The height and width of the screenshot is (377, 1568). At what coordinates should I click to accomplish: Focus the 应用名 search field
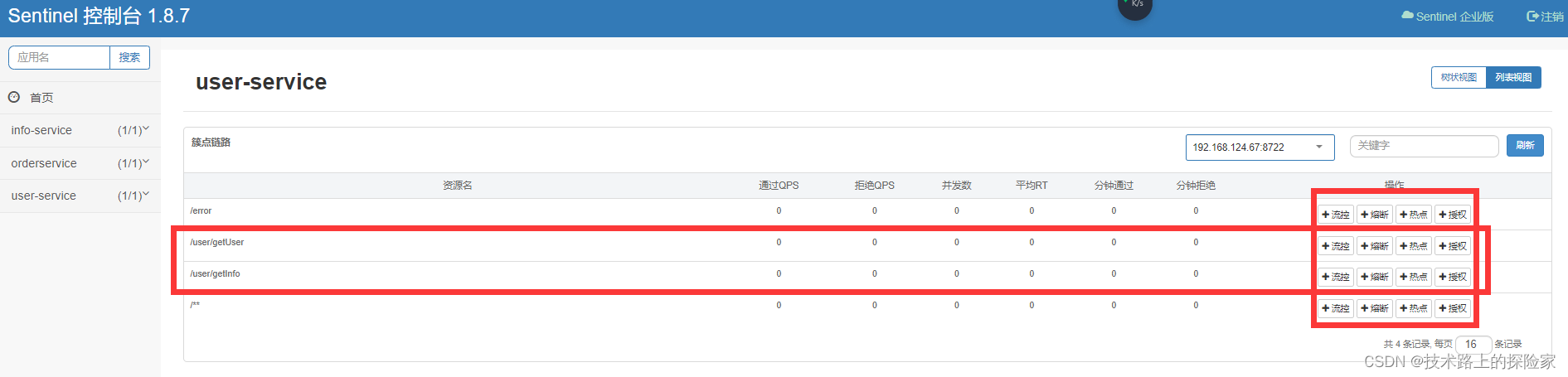coord(59,57)
